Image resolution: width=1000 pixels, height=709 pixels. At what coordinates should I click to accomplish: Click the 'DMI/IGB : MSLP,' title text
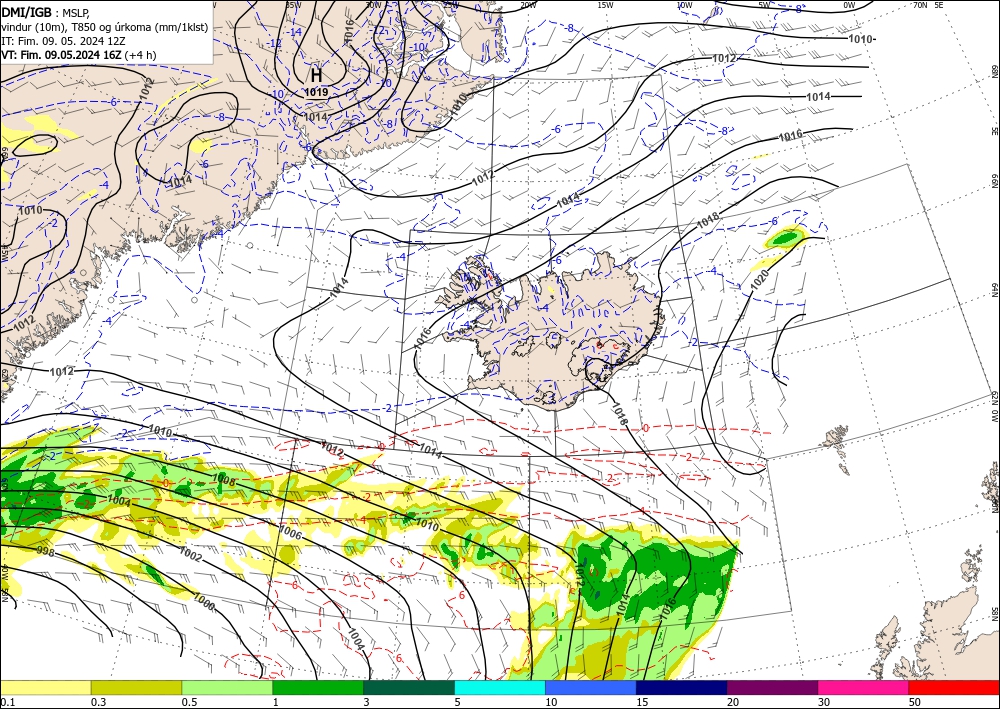pyautogui.click(x=46, y=12)
